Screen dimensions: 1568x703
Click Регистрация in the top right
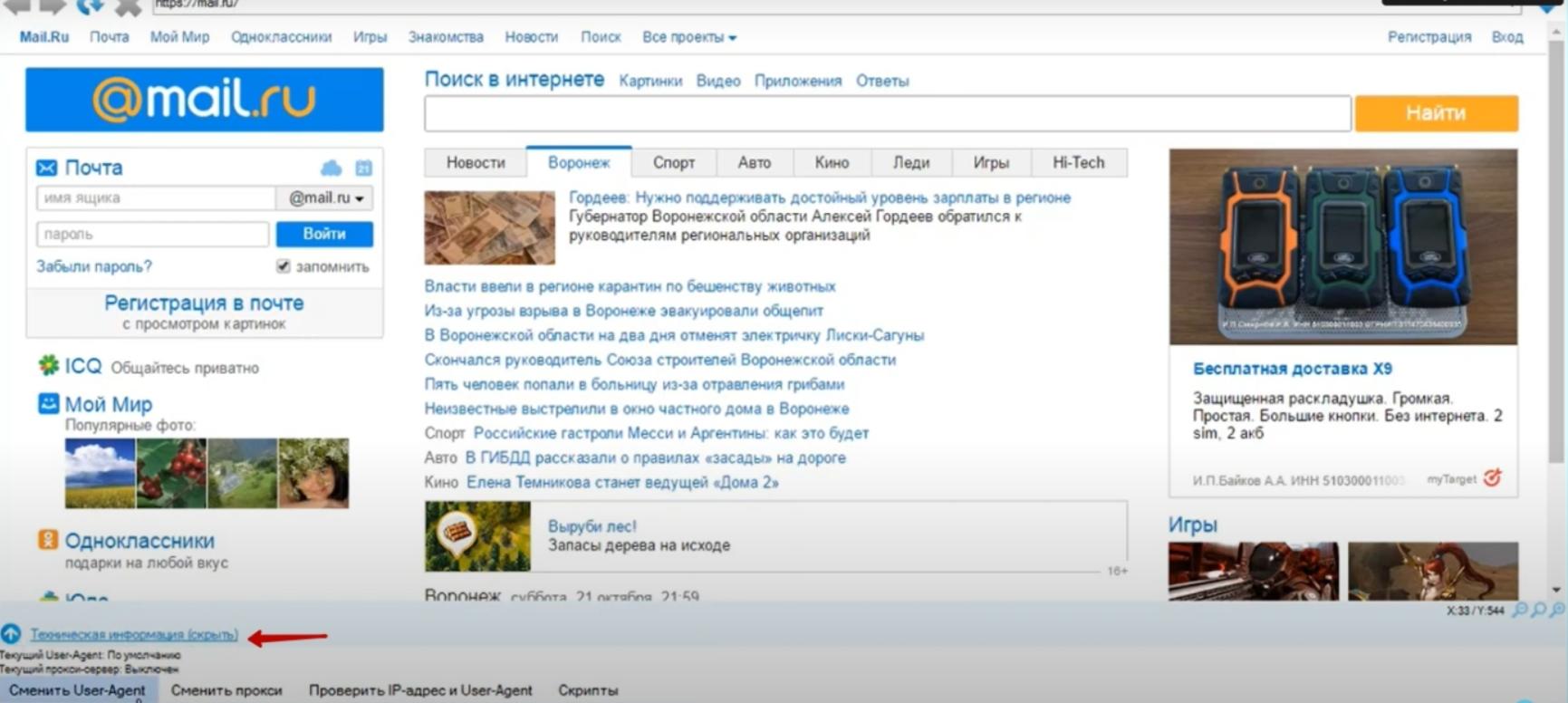click(1429, 37)
